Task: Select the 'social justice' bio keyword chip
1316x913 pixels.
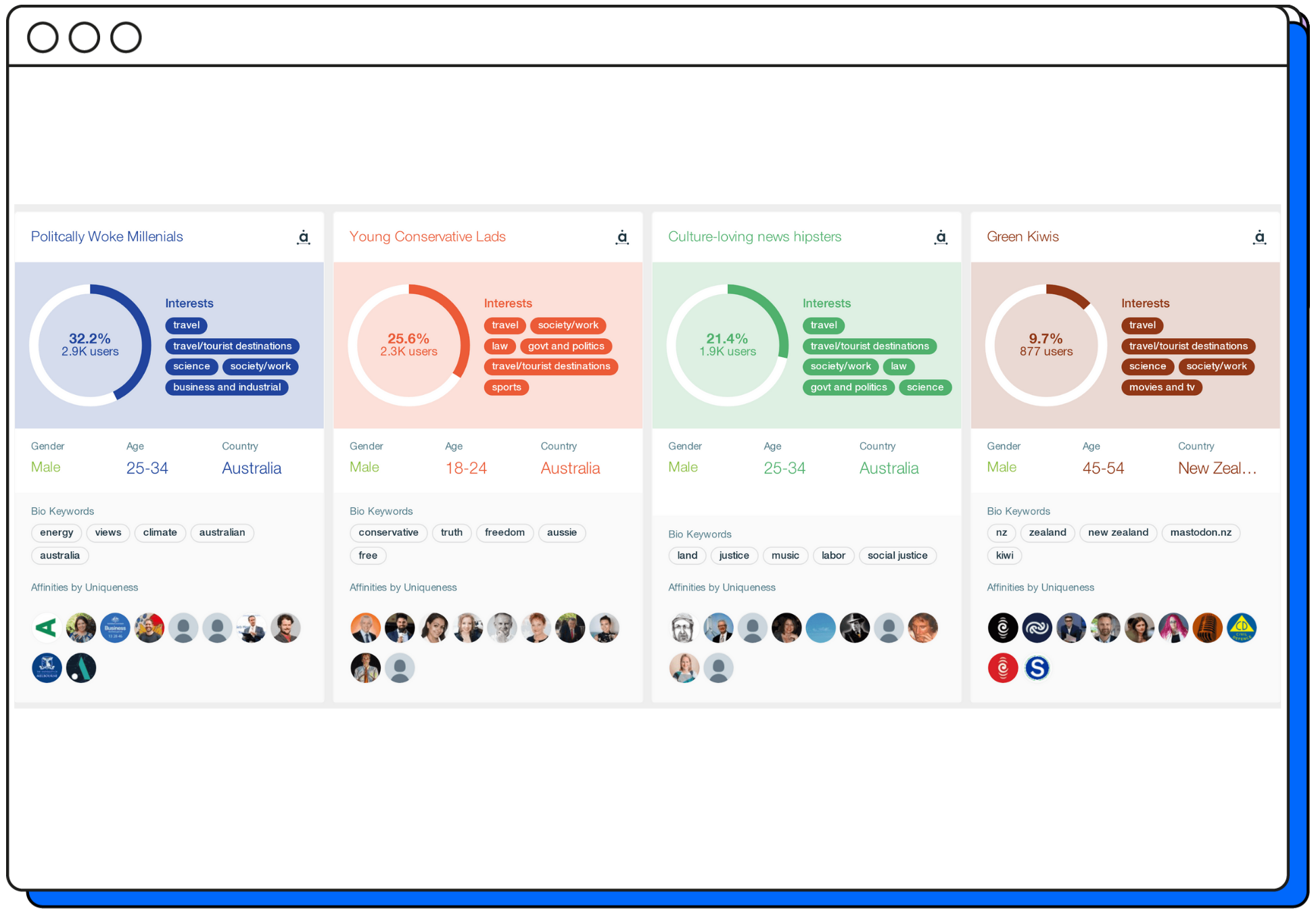Action: pos(897,556)
